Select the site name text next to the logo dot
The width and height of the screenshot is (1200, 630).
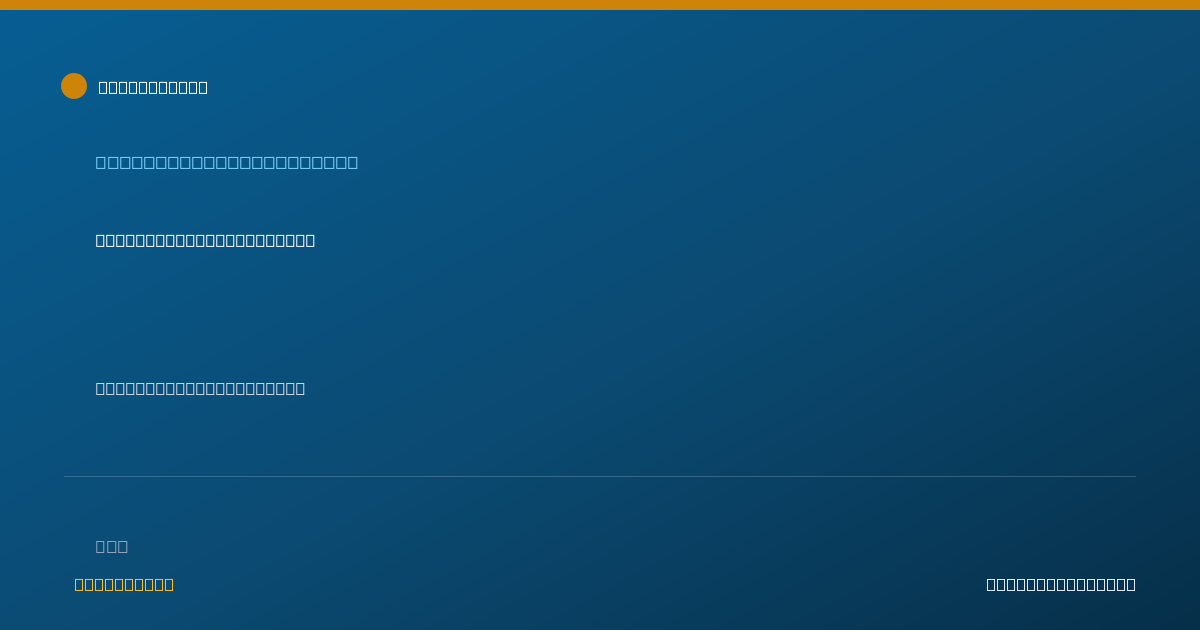click(153, 87)
